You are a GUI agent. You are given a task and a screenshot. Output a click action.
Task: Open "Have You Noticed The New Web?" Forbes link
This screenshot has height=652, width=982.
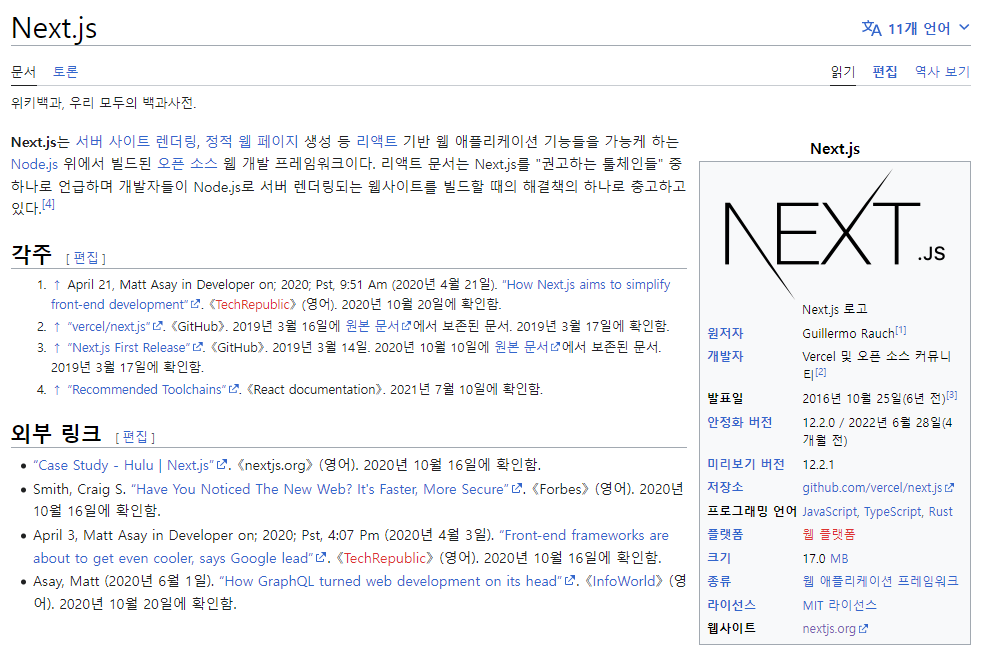click(327, 489)
